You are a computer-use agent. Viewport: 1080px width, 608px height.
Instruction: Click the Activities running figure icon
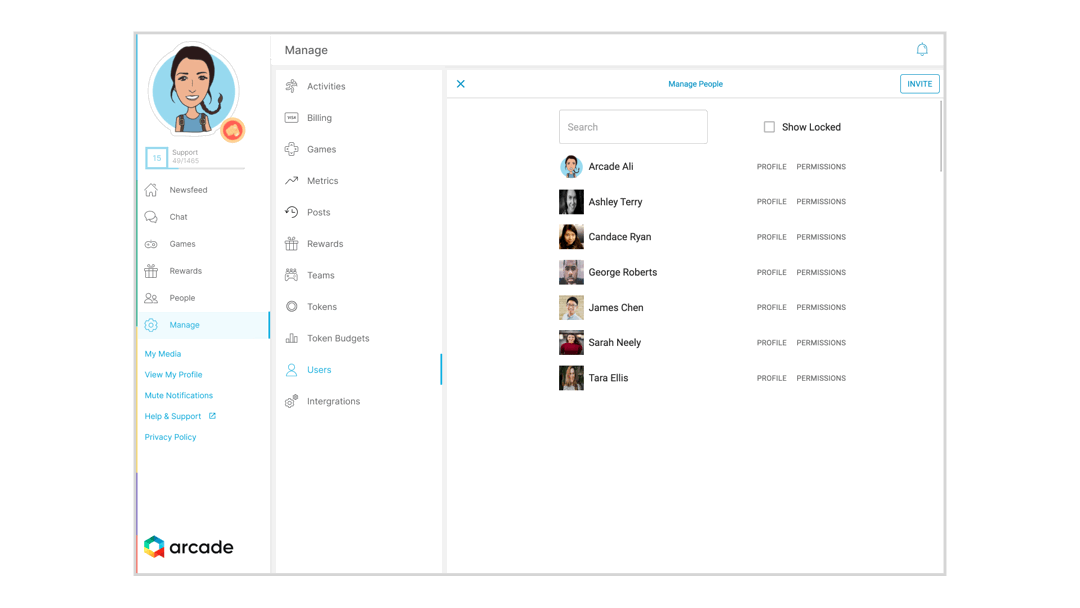click(291, 86)
